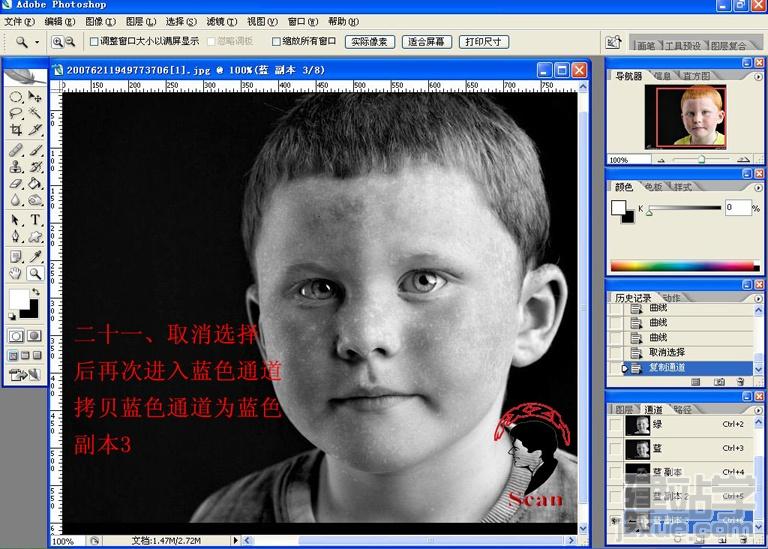Enable 调整窗口大小以满屏显示 checkbox
This screenshot has height=549, width=768.
coord(94,42)
